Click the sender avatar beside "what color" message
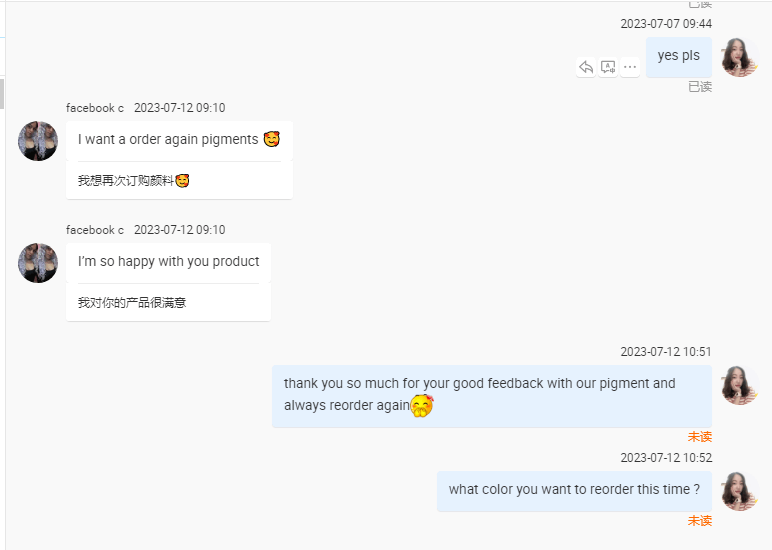772x550 pixels. point(739,491)
